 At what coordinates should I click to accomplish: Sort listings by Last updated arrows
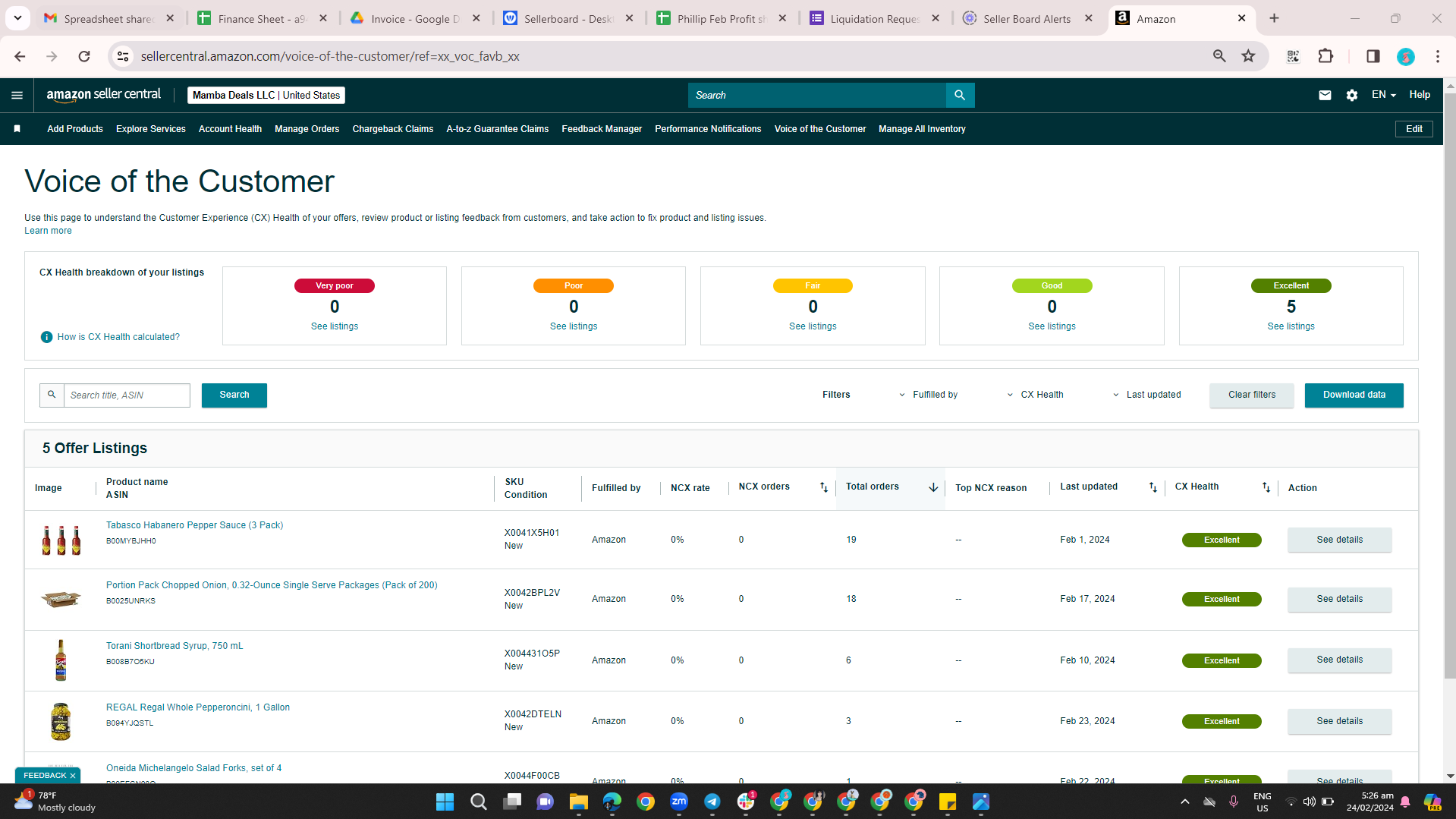(x=1153, y=487)
